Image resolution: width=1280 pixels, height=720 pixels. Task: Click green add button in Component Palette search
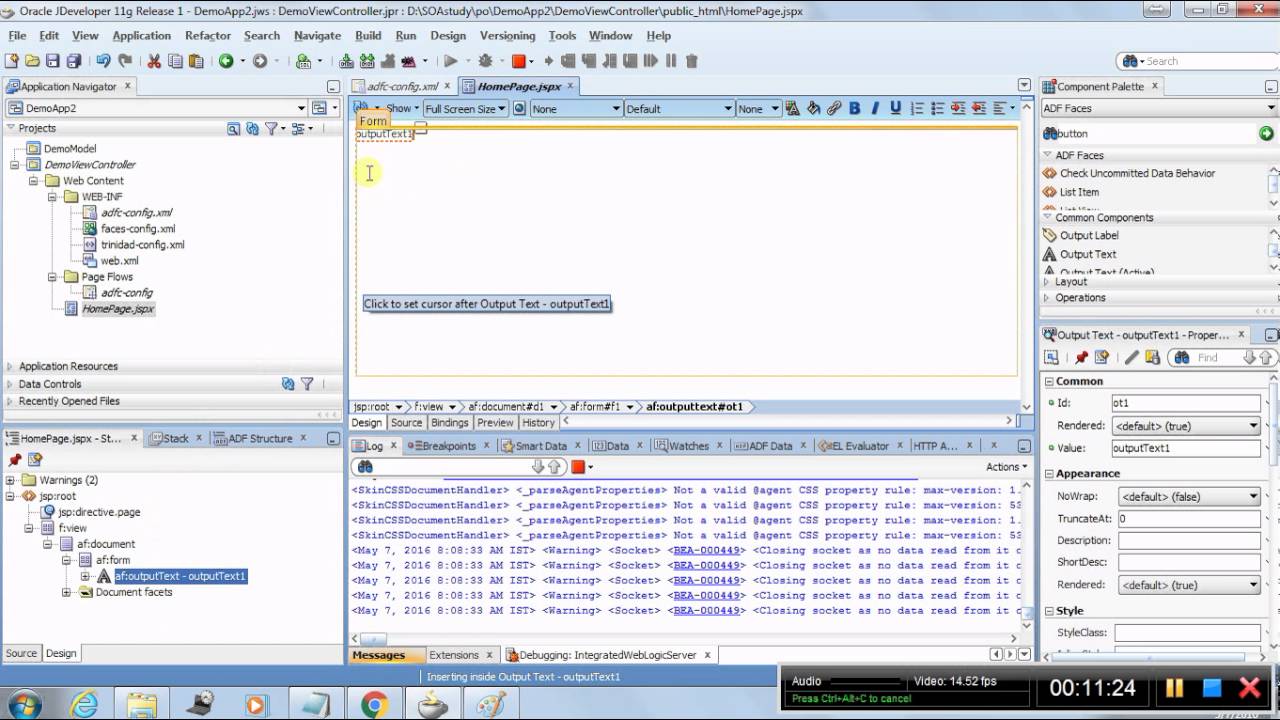(1266, 133)
